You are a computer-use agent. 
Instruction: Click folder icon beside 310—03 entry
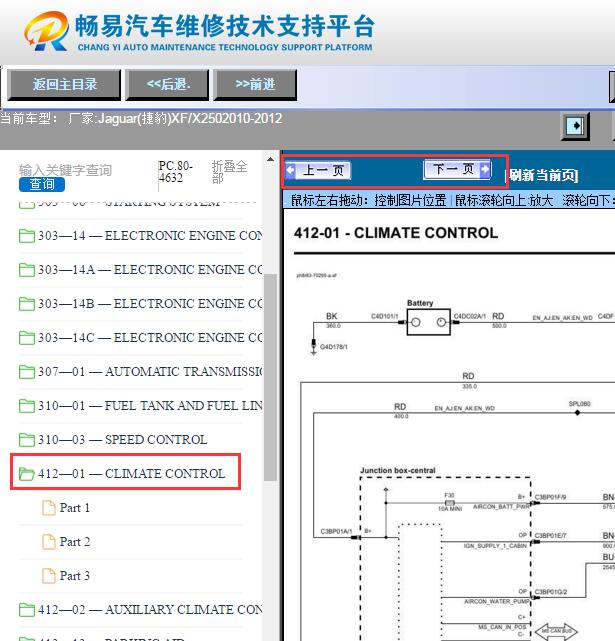[27, 439]
